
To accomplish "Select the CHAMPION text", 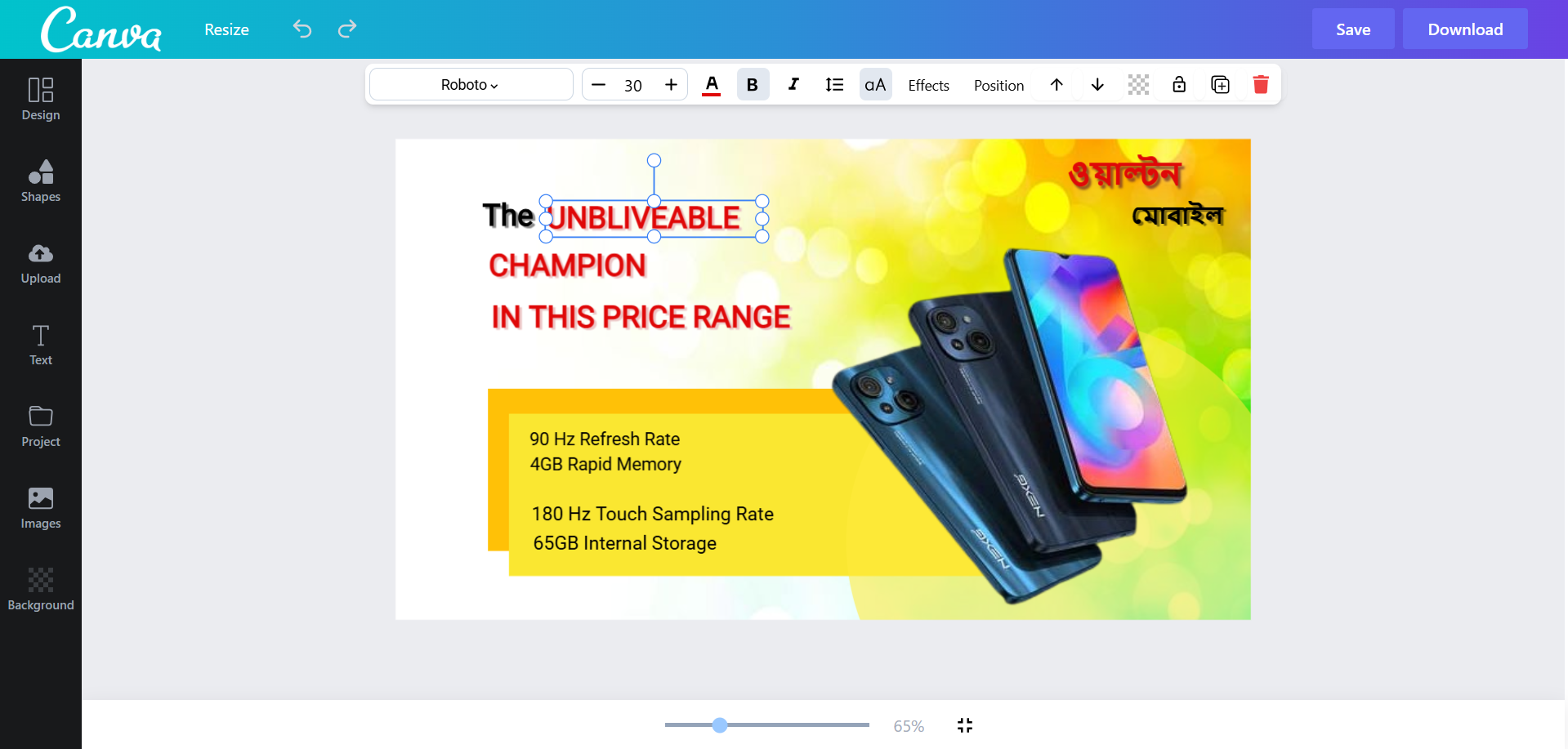I will point(568,265).
